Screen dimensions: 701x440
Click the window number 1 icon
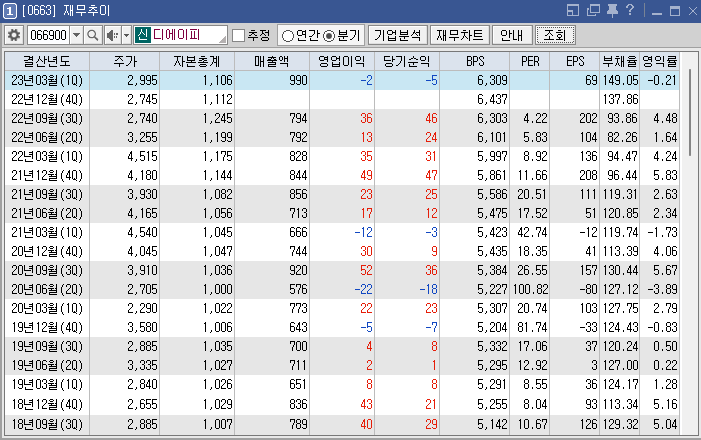pyautogui.click(x=9, y=11)
